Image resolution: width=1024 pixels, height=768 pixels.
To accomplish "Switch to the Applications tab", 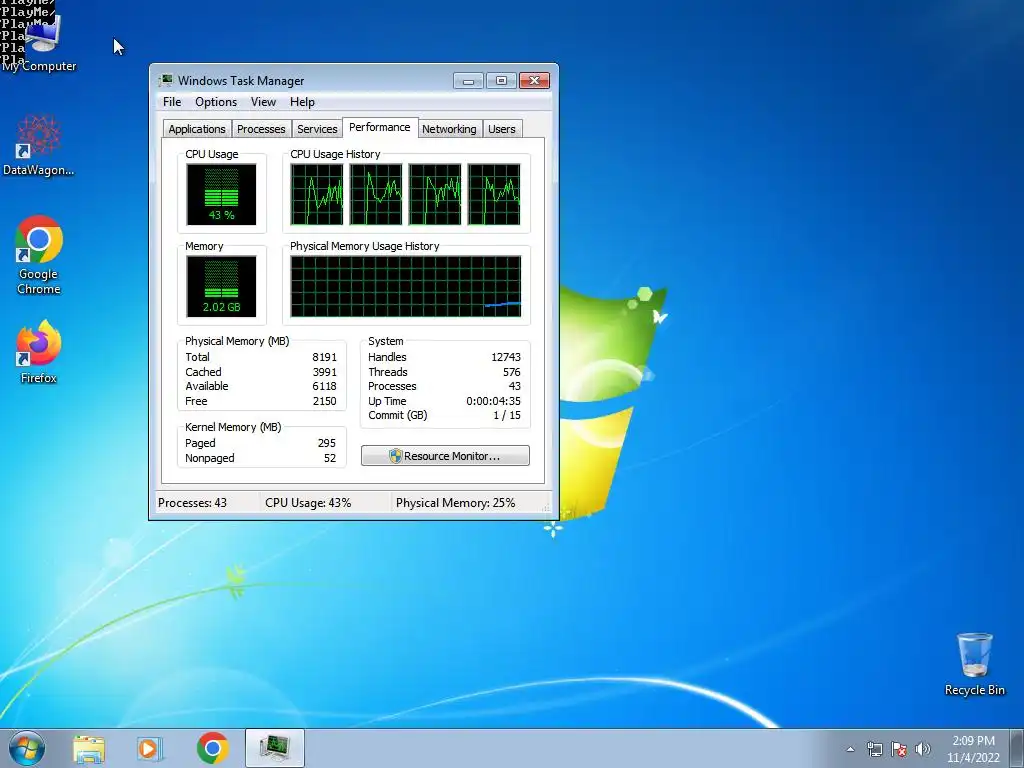I will [x=197, y=129].
